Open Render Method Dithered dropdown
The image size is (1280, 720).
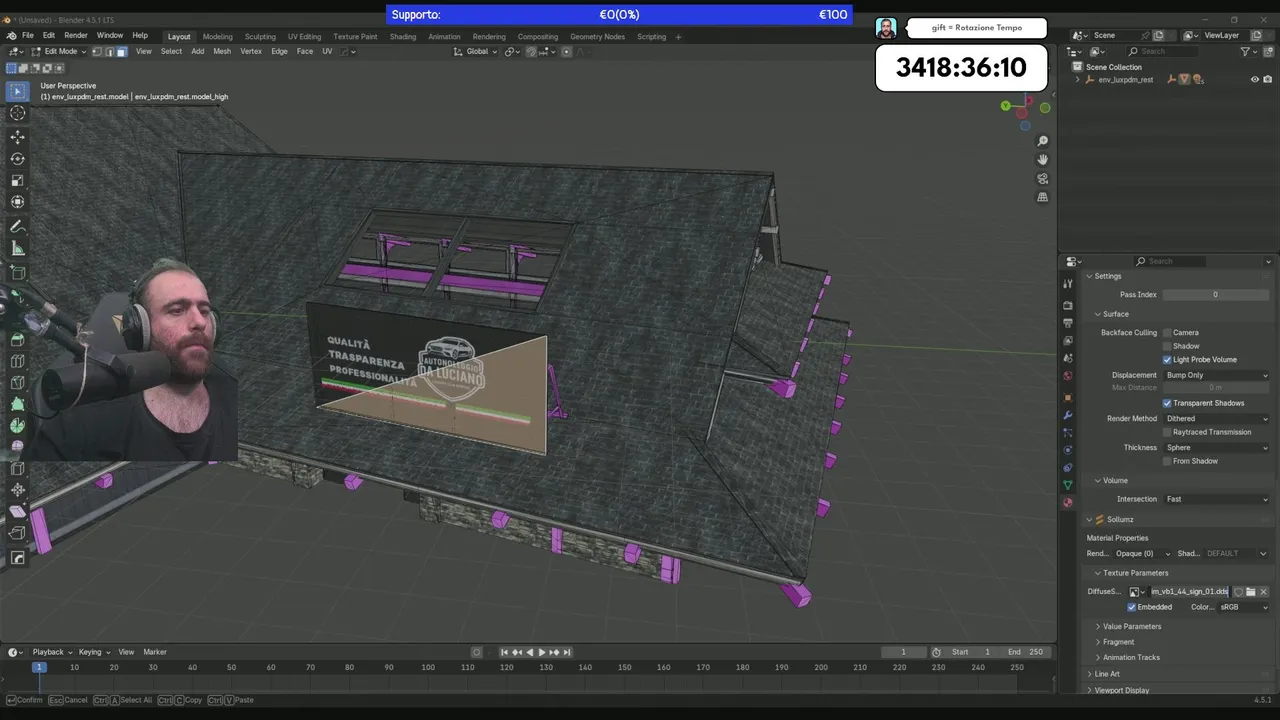pos(1216,419)
